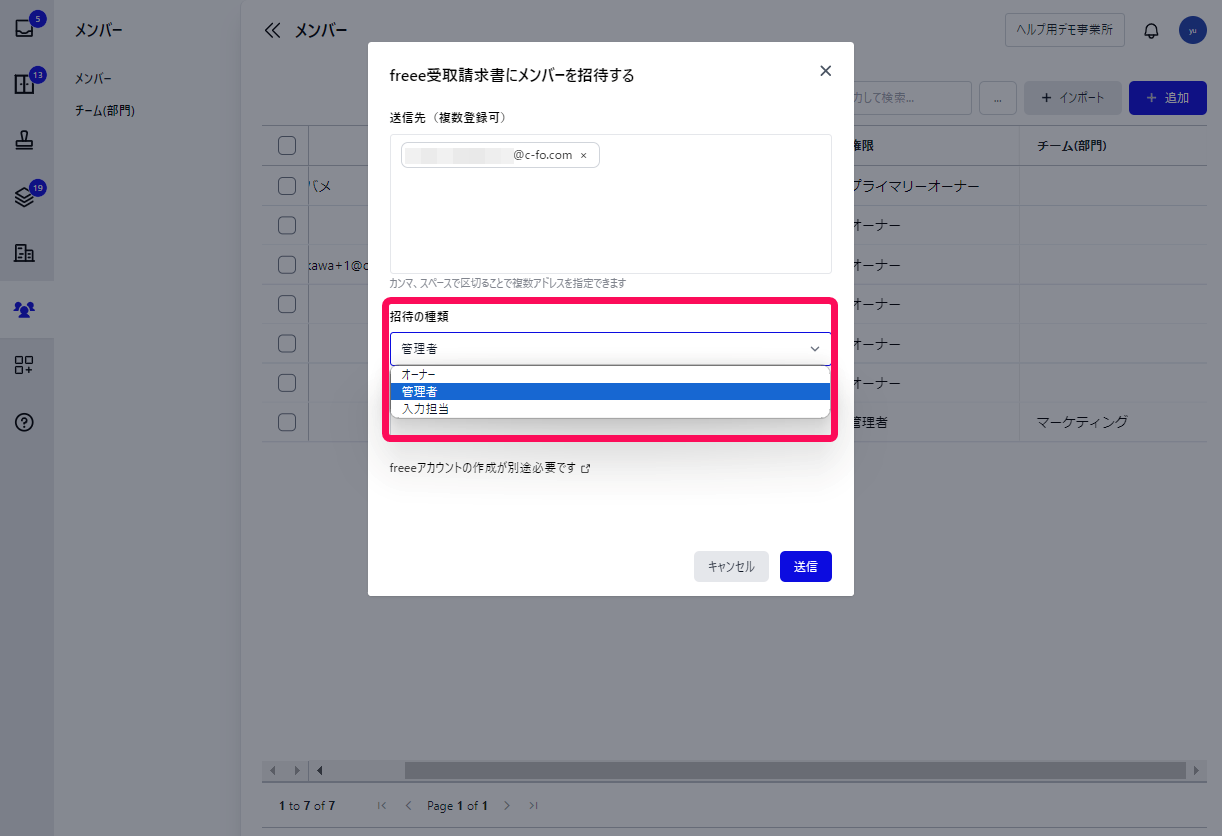The image size is (1222, 836).
Task: Go to last page of pagination
Action: [533, 805]
